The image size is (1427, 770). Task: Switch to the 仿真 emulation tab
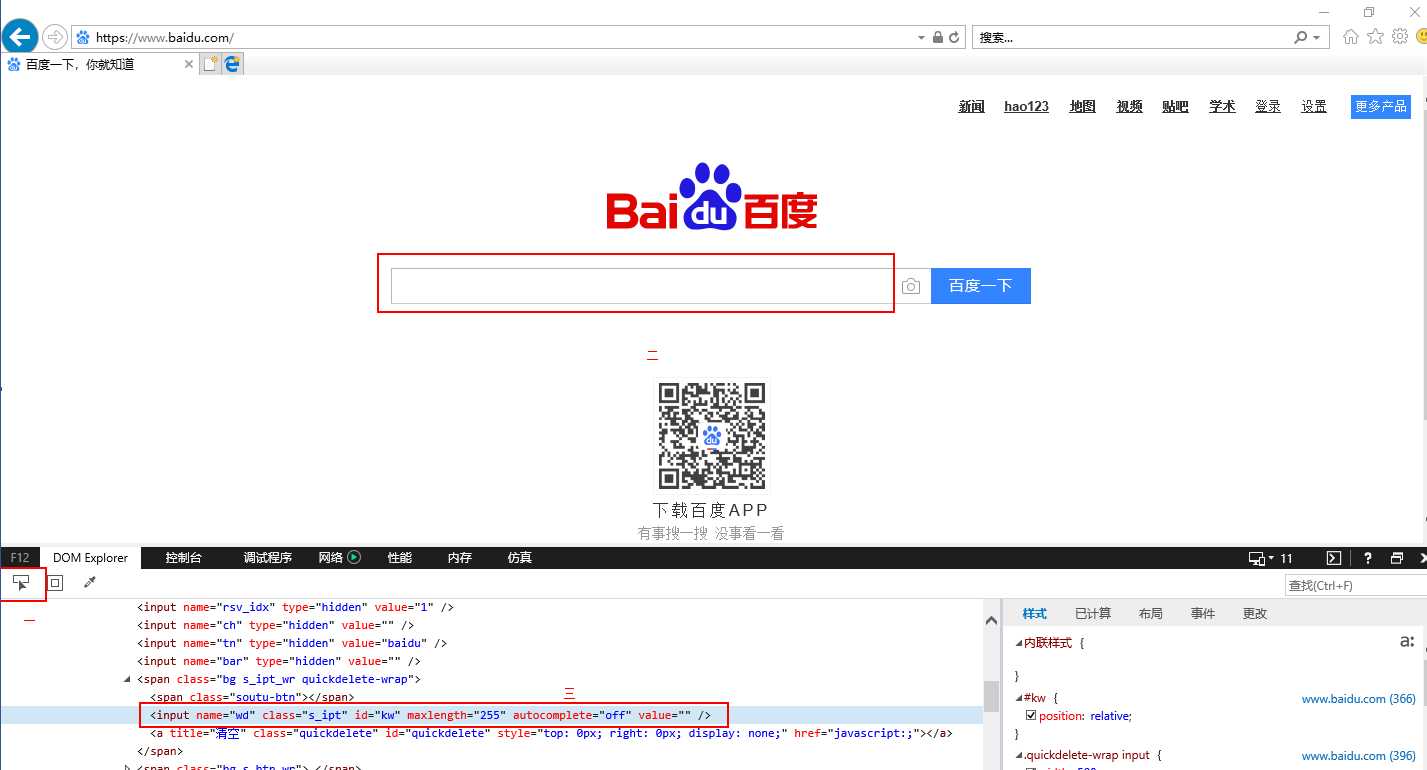[519, 558]
